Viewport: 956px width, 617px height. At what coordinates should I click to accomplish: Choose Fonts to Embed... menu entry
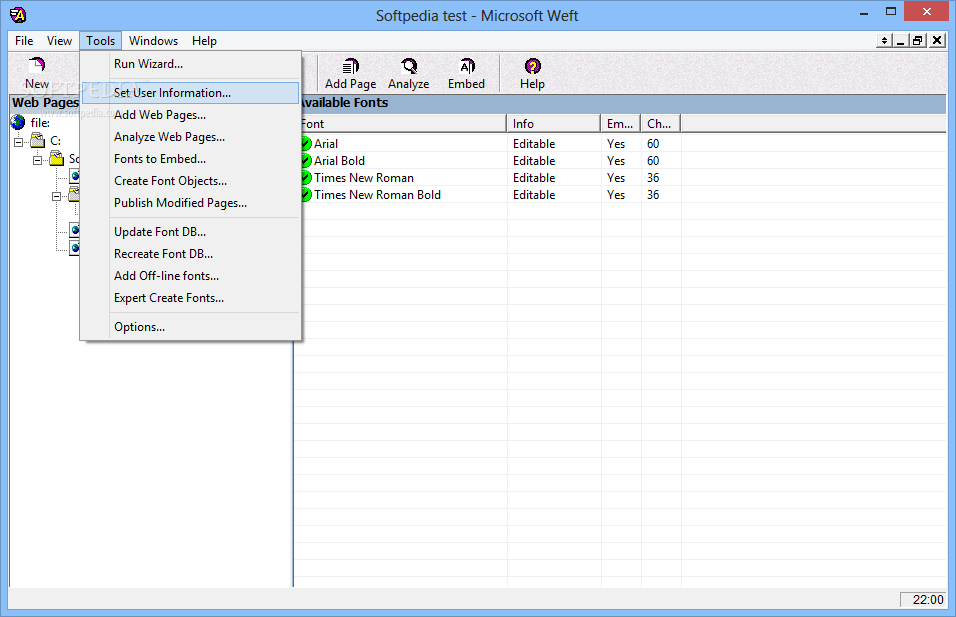[190, 159]
